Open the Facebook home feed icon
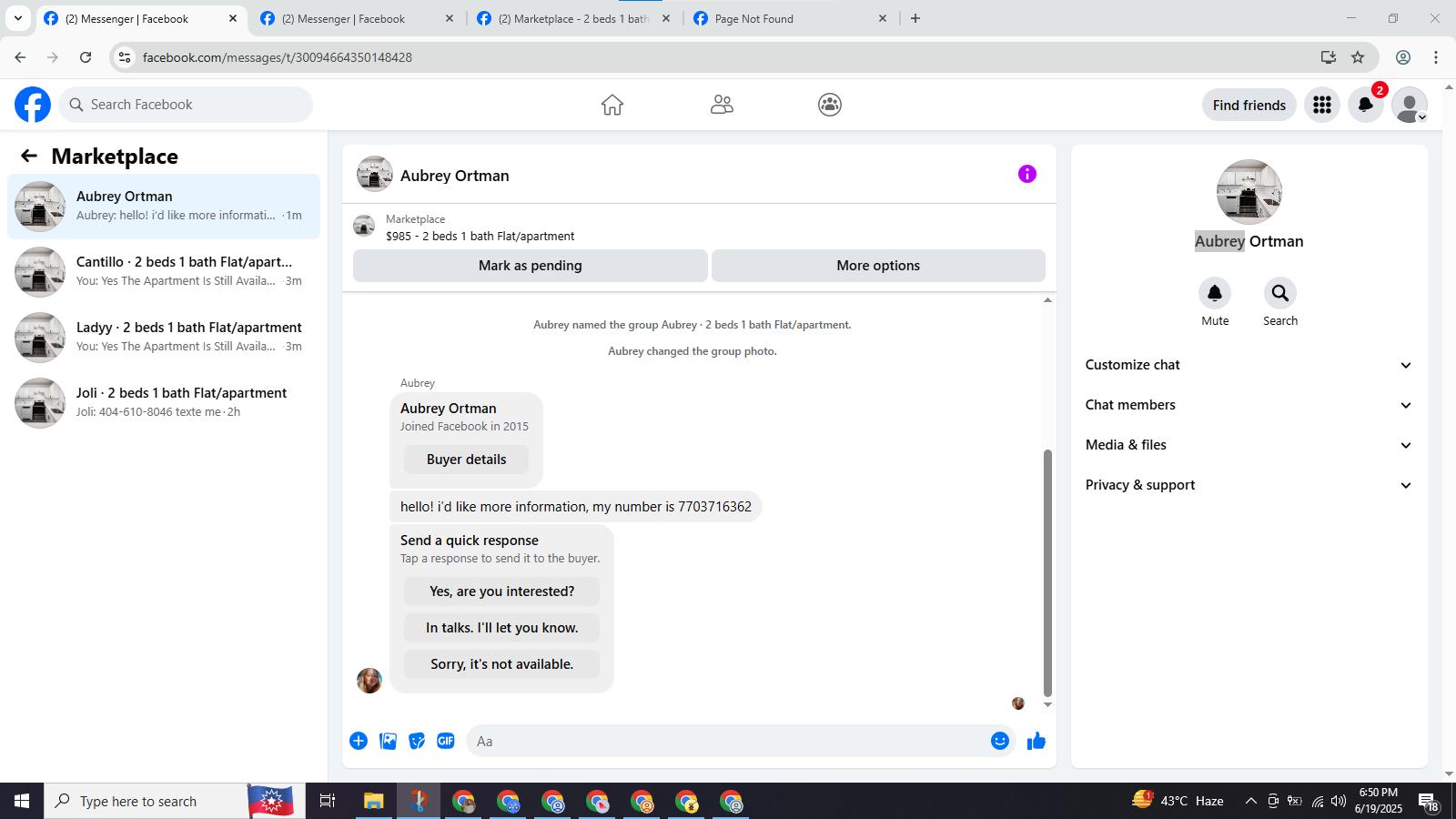This screenshot has height=819, width=1456. (x=612, y=105)
